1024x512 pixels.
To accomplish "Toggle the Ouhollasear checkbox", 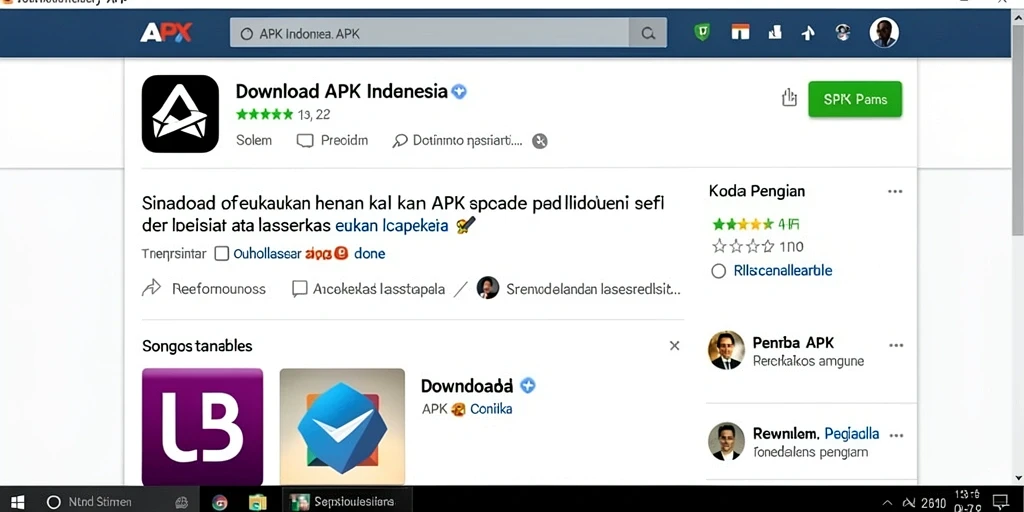I will [x=222, y=253].
